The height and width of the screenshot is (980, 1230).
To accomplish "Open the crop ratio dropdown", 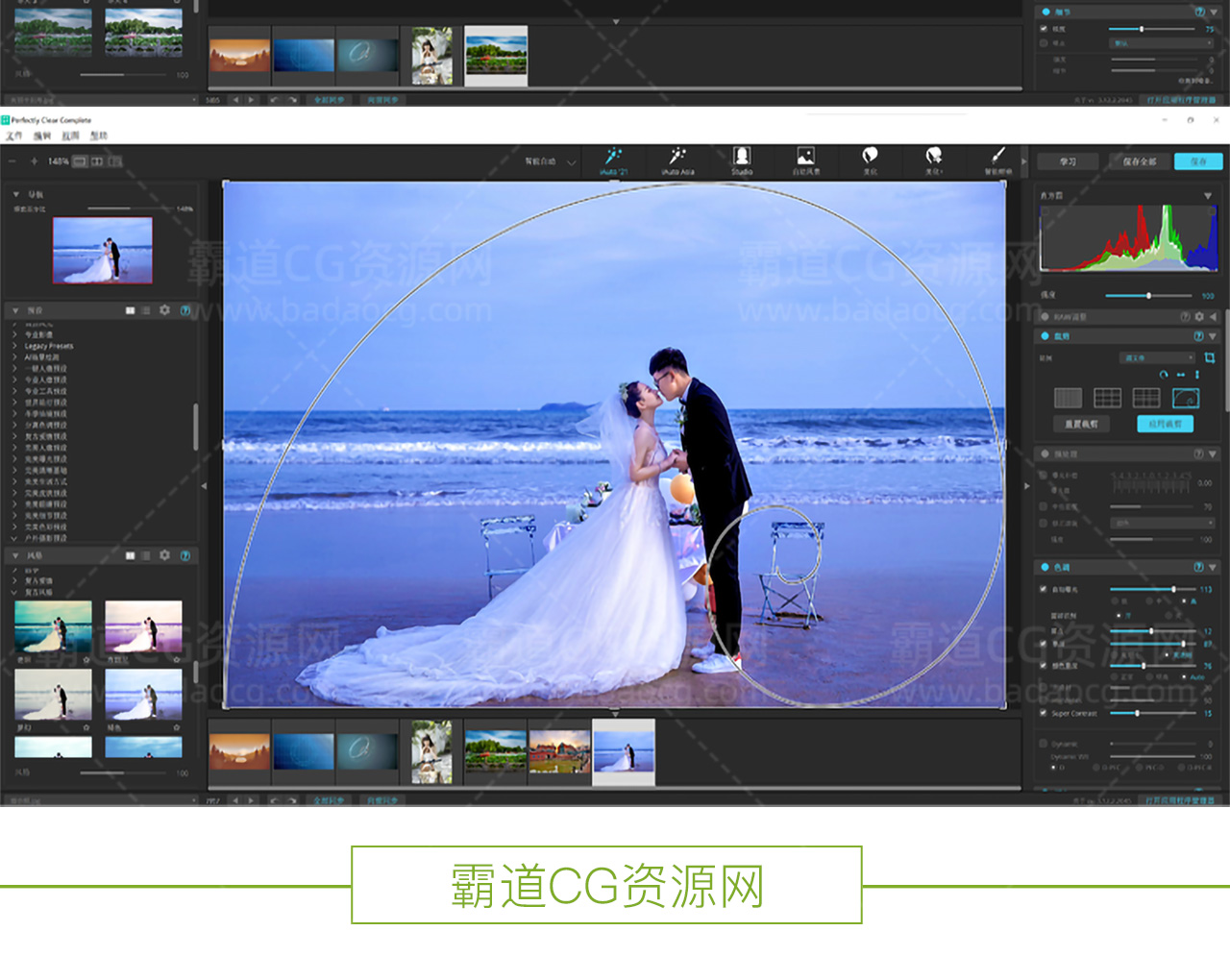I will tap(1157, 357).
